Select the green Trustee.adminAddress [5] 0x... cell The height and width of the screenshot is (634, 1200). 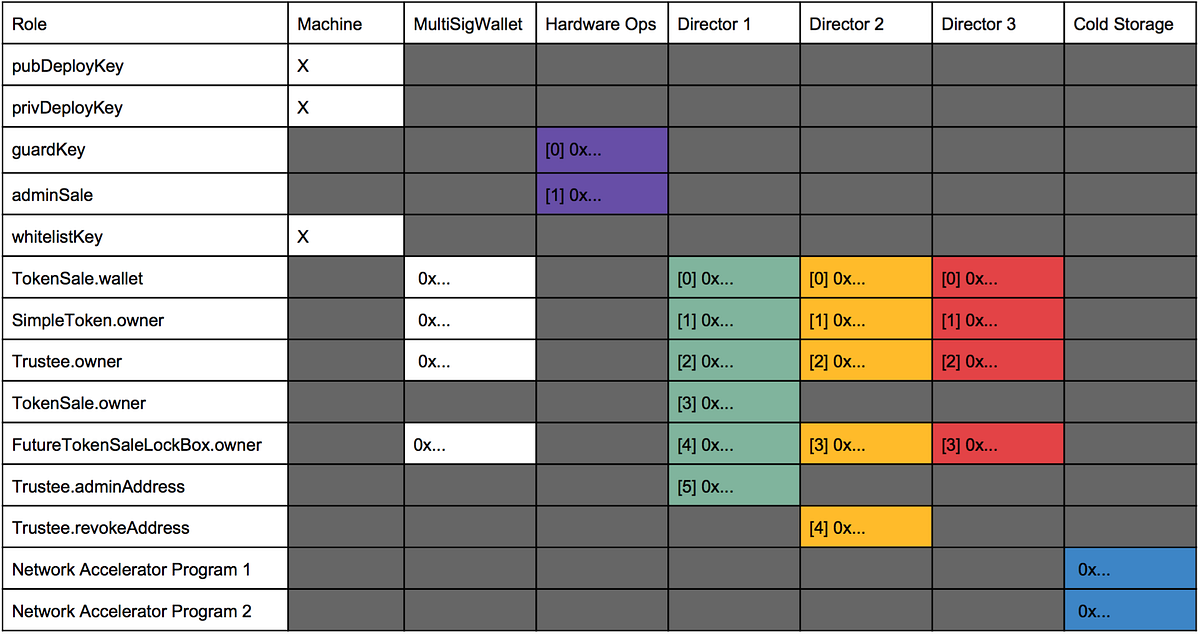(733, 487)
